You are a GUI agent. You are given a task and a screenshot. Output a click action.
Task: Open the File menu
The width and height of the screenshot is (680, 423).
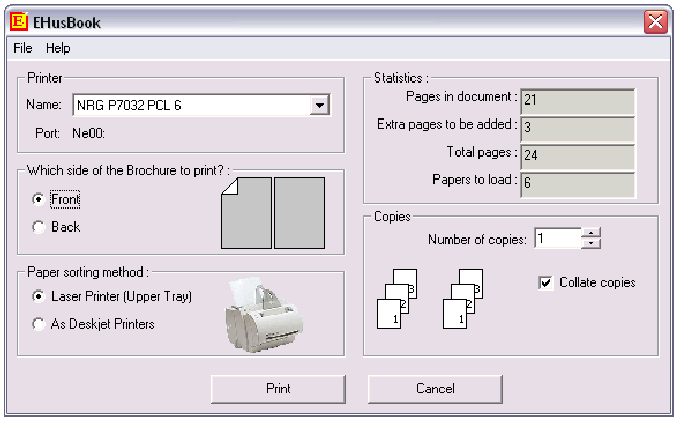pyautogui.click(x=23, y=48)
